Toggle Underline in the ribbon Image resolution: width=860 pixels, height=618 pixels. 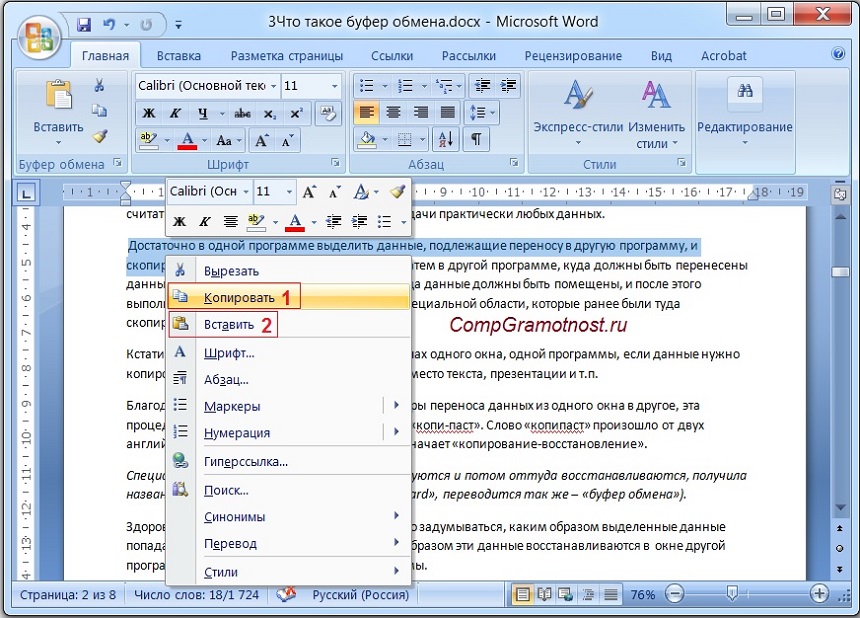(x=202, y=114)
